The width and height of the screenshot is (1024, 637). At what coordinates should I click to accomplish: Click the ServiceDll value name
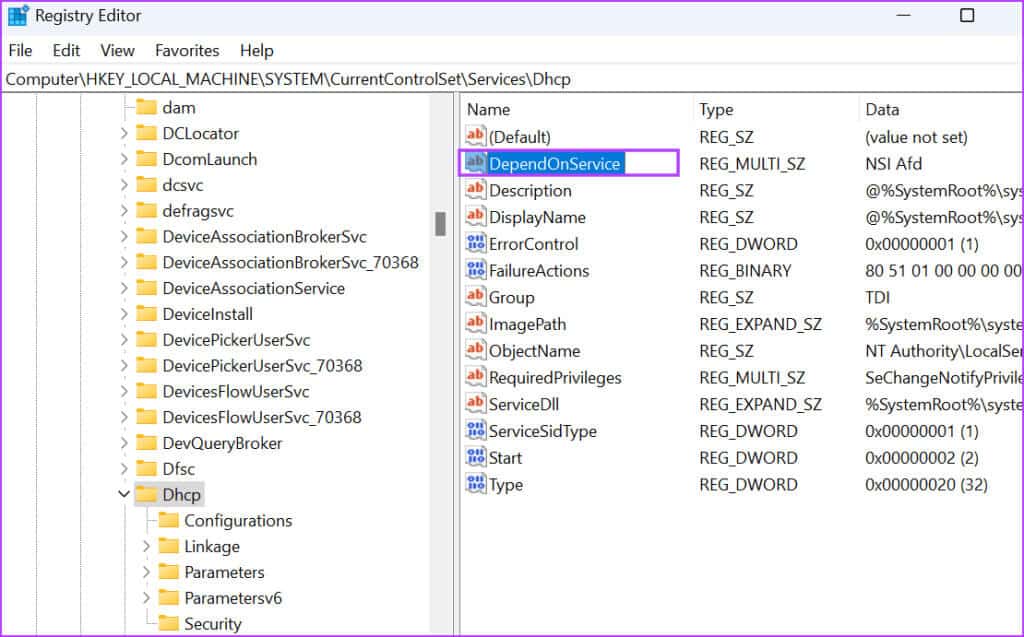pos(524,404)
